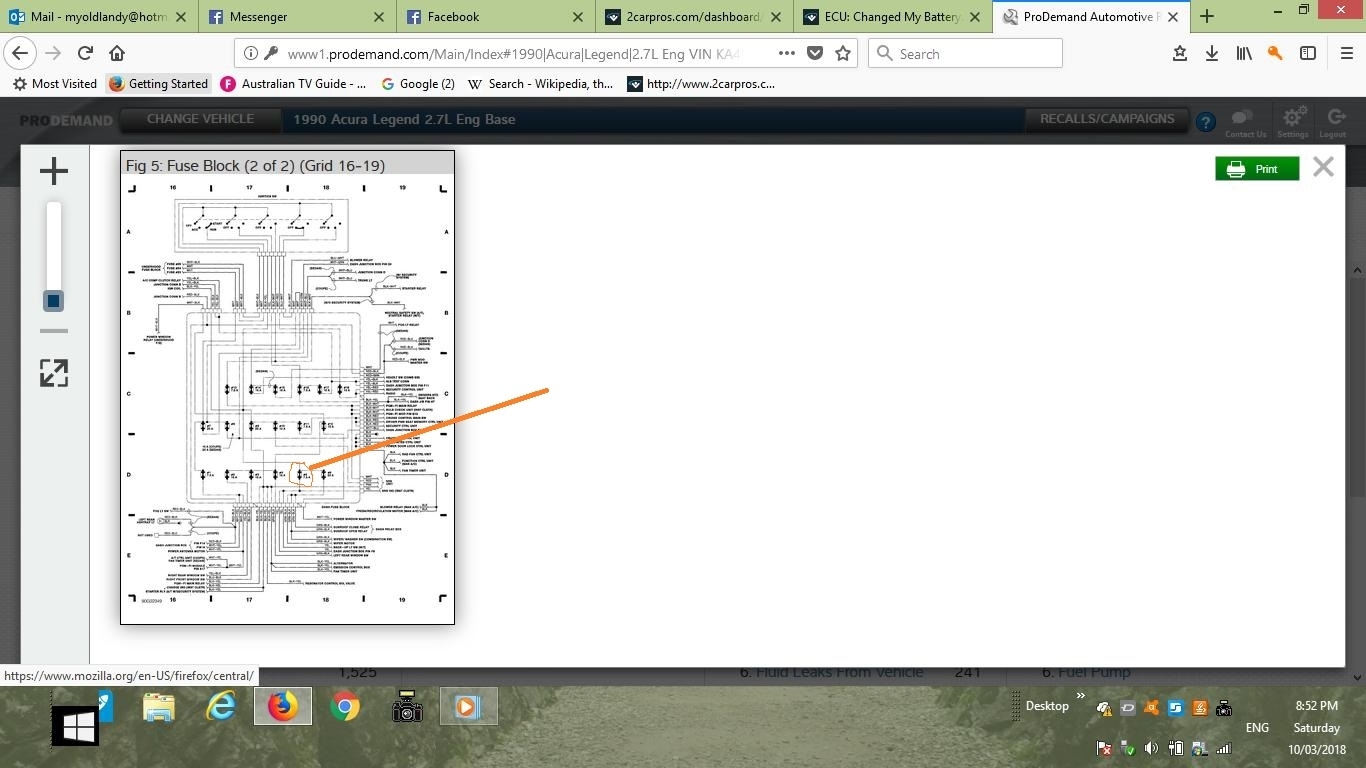The image size is (1366, 768).
Task: Go to Firefox home page
Action: pos(117,54)
